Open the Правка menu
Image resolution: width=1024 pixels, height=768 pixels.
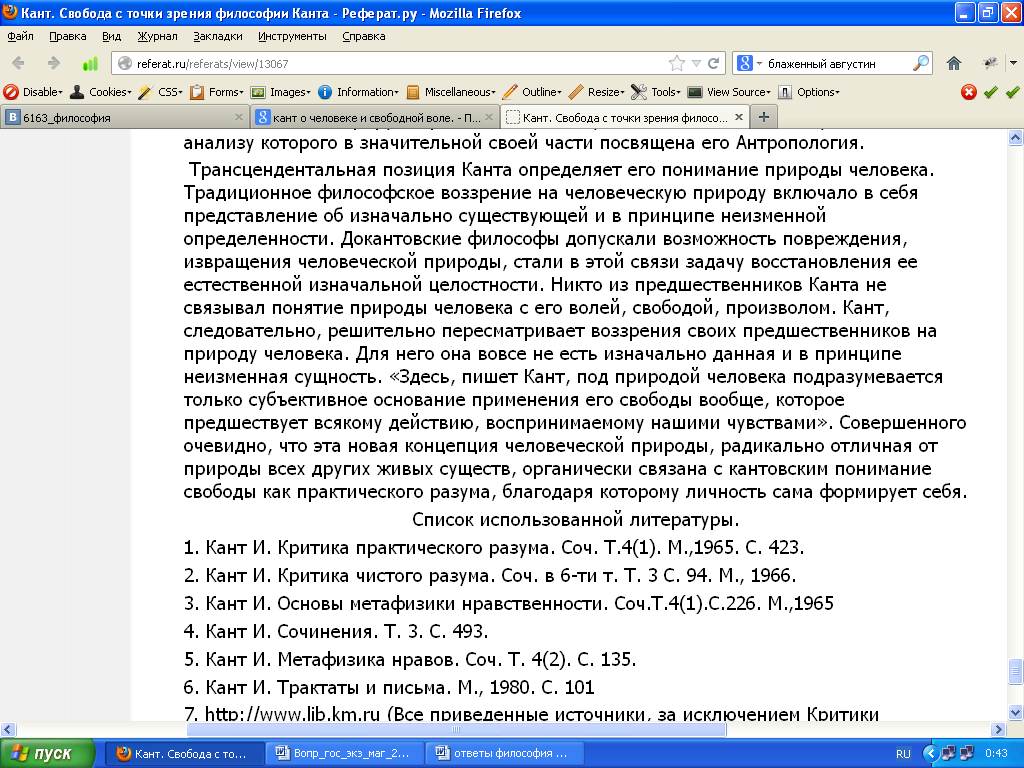click(x=68, y=36)
